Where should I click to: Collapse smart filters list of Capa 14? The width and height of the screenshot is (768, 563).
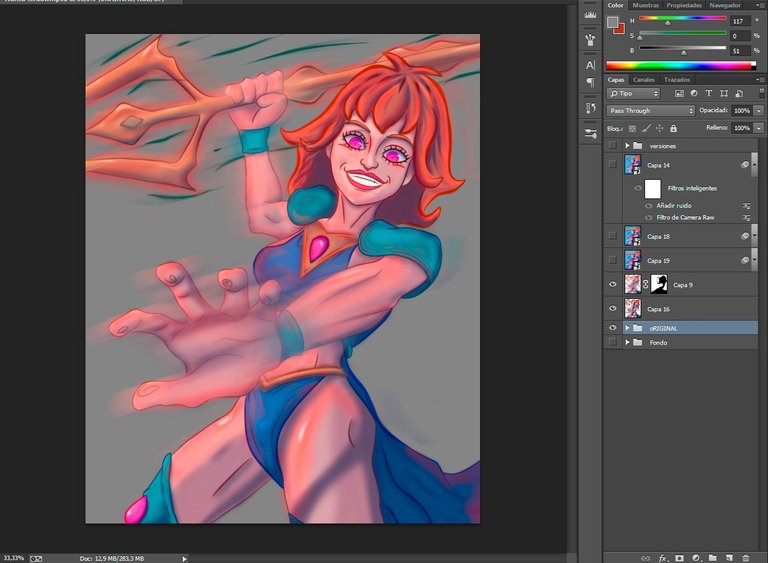click(754, 165)
